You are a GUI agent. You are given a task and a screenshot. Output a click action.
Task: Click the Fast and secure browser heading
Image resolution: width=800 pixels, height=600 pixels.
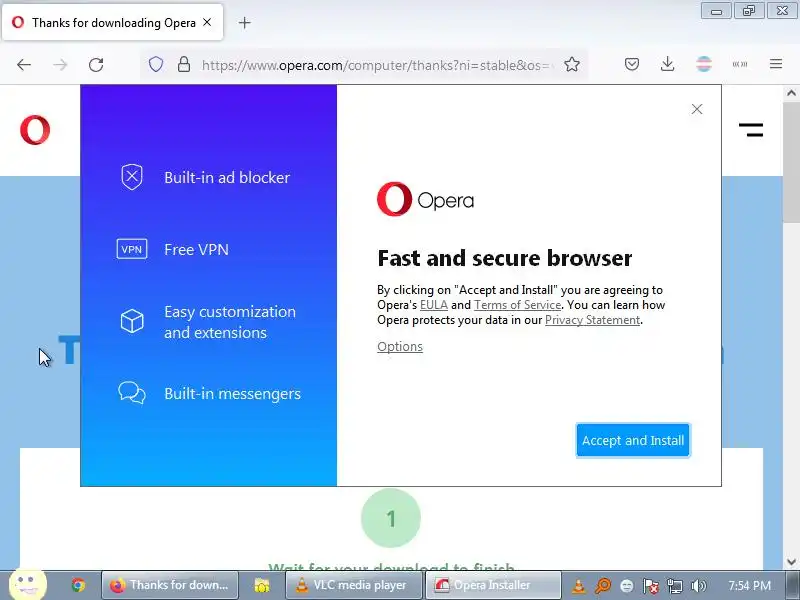coord(505,258)
